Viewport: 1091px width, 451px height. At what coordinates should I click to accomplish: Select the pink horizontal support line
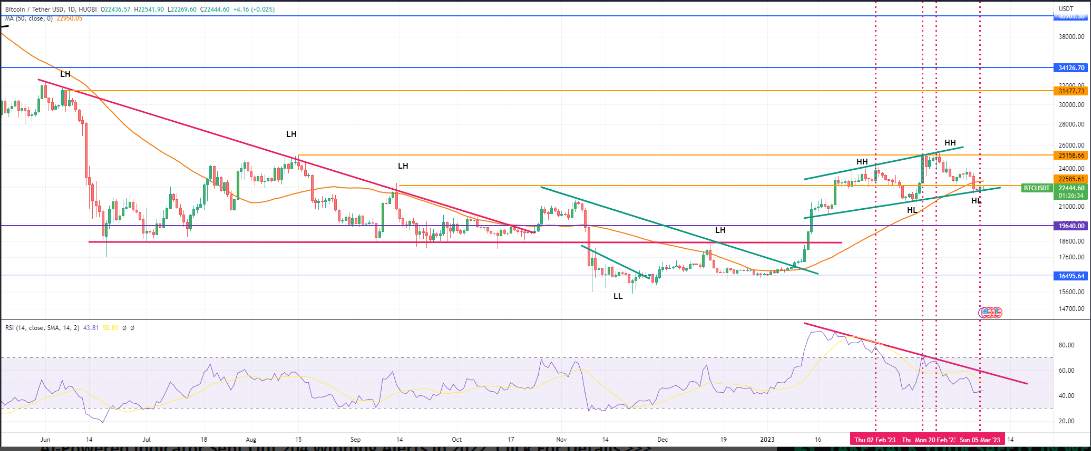click(465, 242)
